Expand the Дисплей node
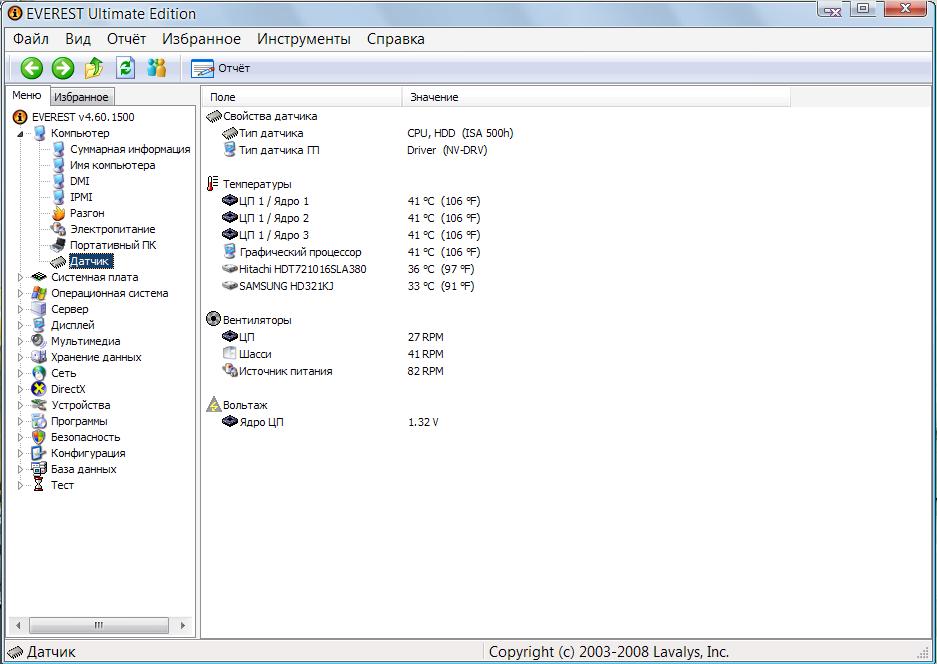Viewport: 937px width, 664px height. click(20, 325)
